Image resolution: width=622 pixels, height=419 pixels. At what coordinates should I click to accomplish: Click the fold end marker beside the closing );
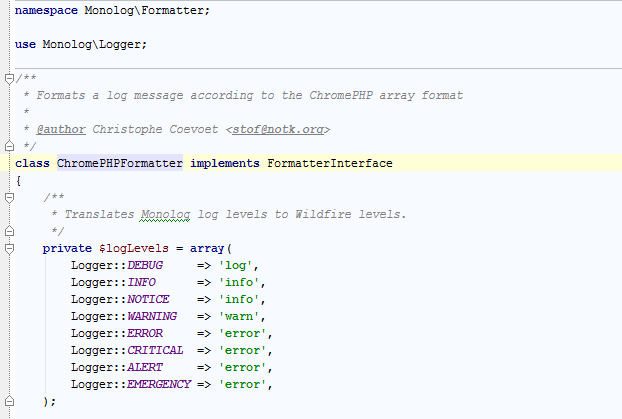click(x=10, y=401)
